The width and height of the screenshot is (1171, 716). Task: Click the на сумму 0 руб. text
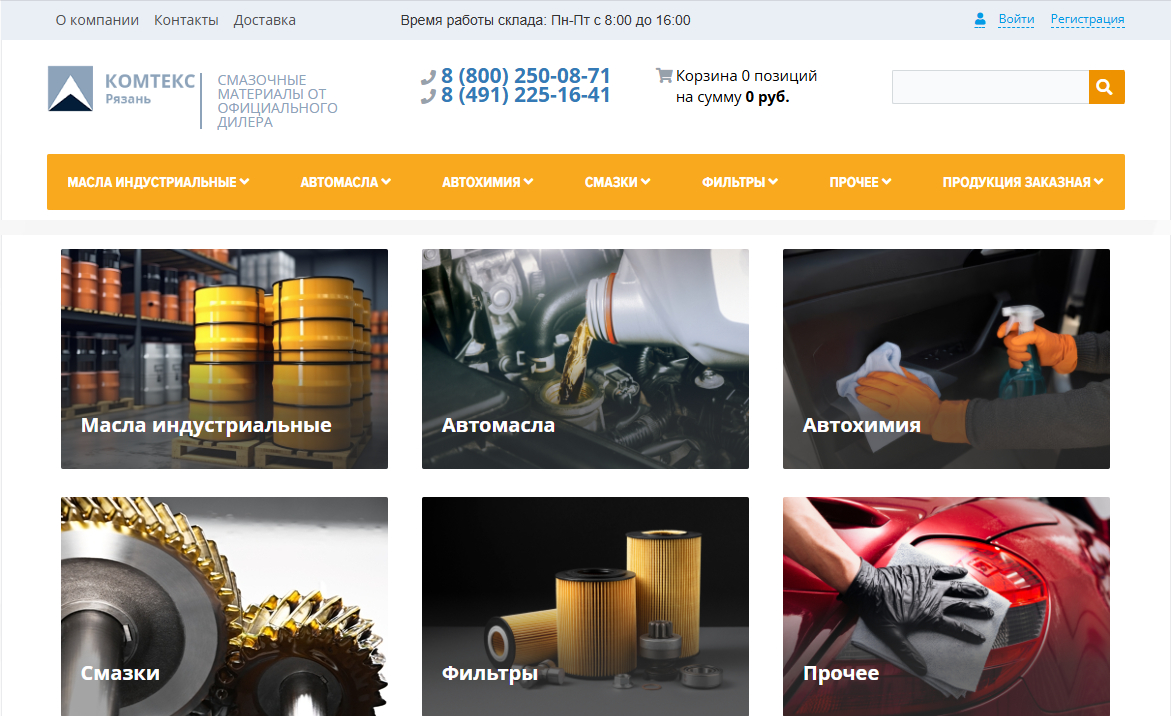[x=733, y=97]
